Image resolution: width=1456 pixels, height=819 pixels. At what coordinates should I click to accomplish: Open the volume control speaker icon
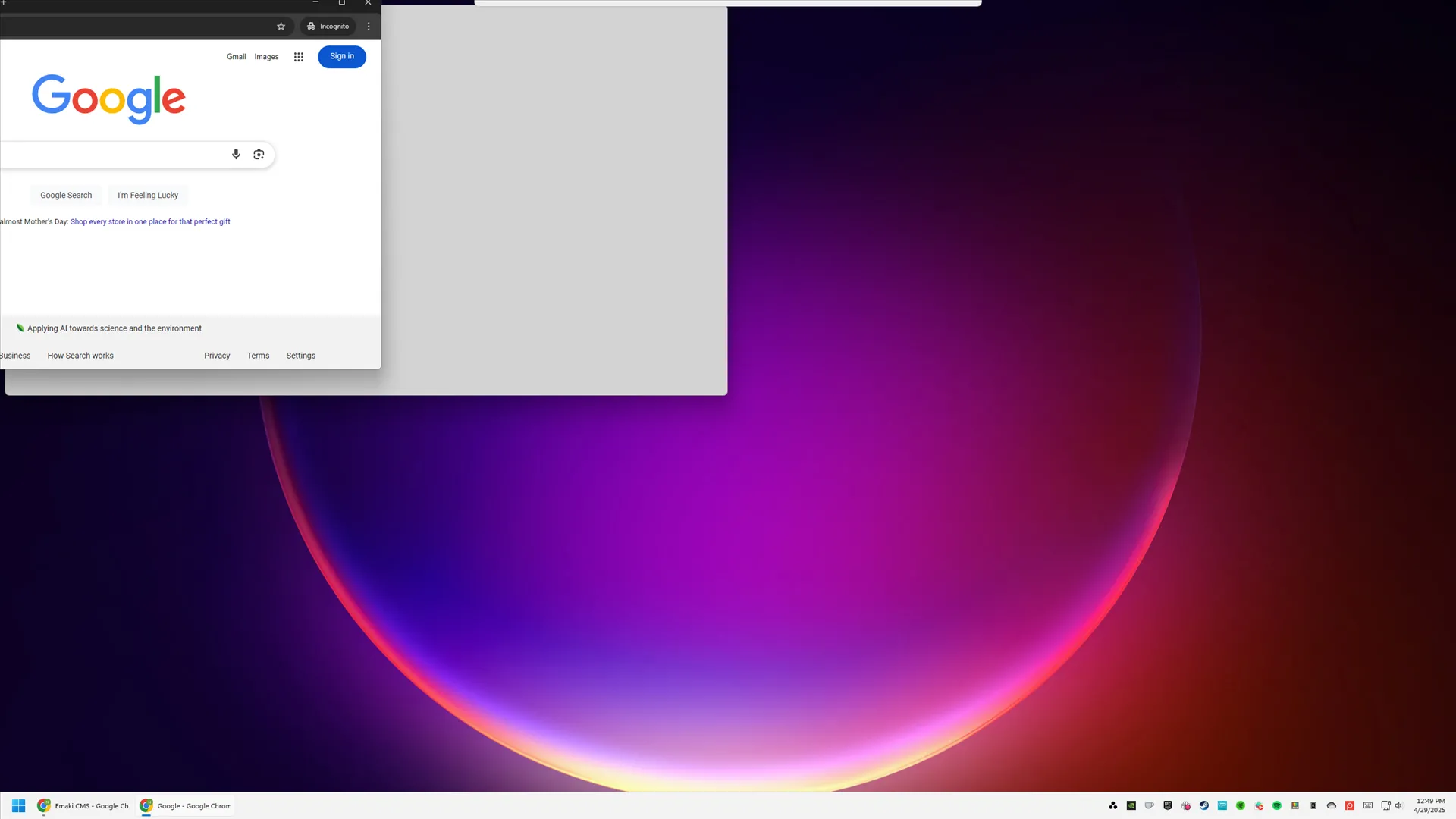(1398, 805)
